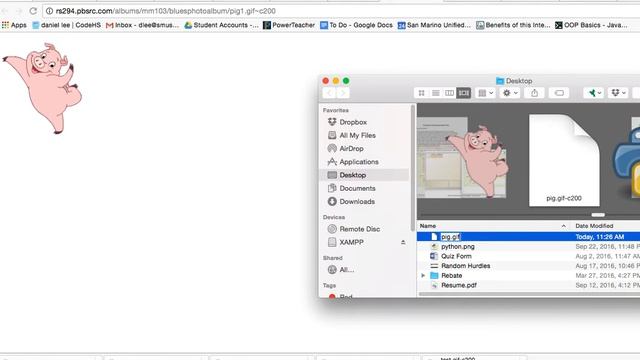
Task: Close the Finder Desktop window
Action: tap(325, 81)
